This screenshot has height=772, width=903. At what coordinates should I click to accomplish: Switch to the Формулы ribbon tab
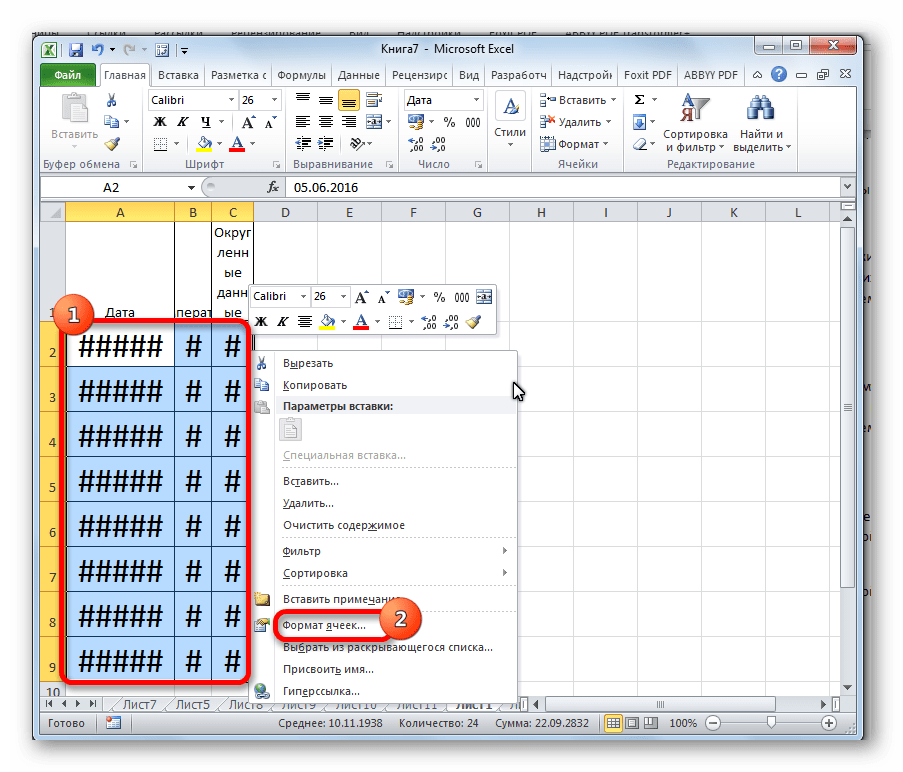pyautogui.click(x=301, y=75)
